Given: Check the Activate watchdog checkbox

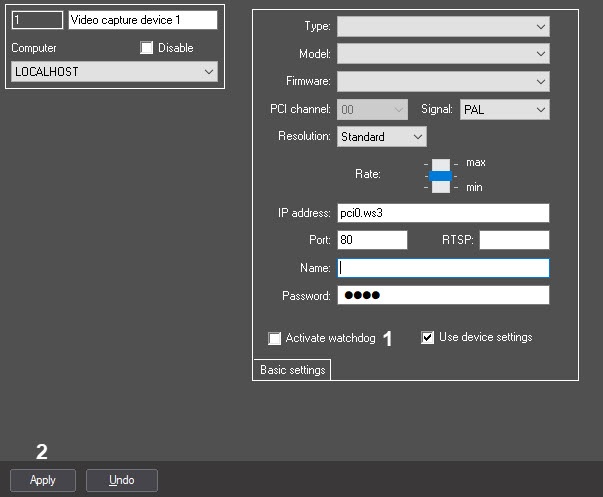Looking at the screenshot, I should click(x=275, y=339).
